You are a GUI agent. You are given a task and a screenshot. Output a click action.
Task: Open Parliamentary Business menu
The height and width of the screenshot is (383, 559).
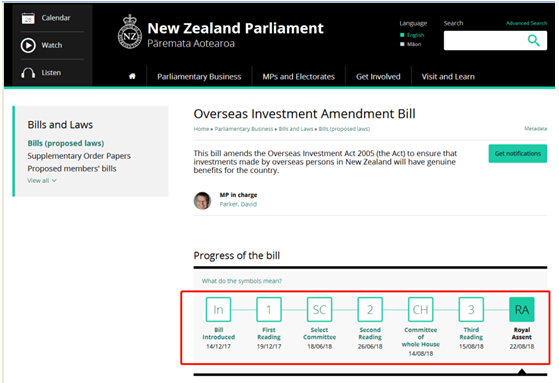(x=199, y=77)
